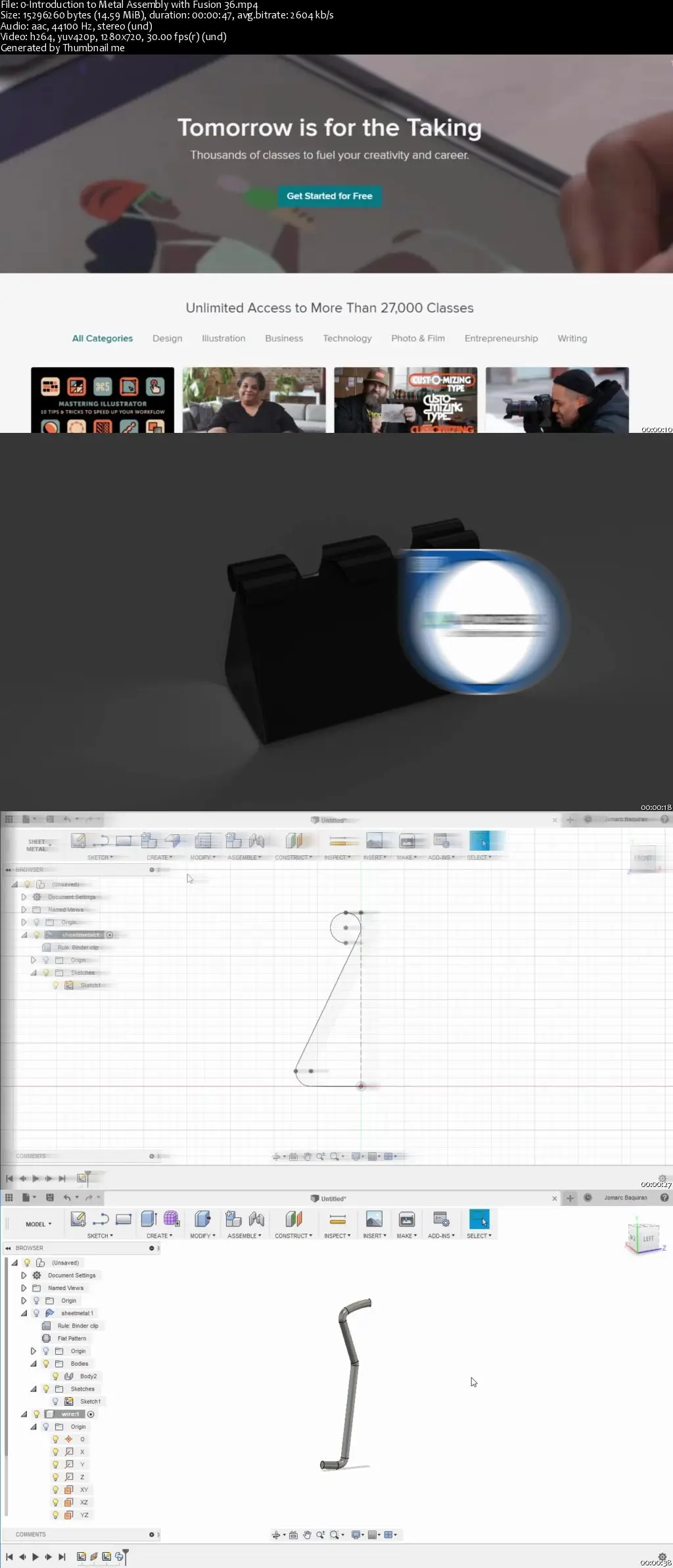
Task: Open the MODEL workspace dropdown
Action: point(39,1224)
